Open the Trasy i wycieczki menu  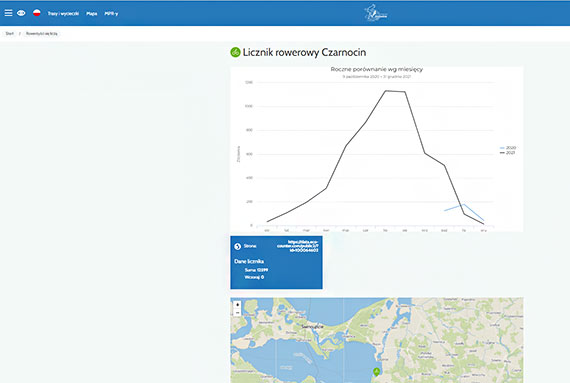pyautogui.click(x=63, y=13)
